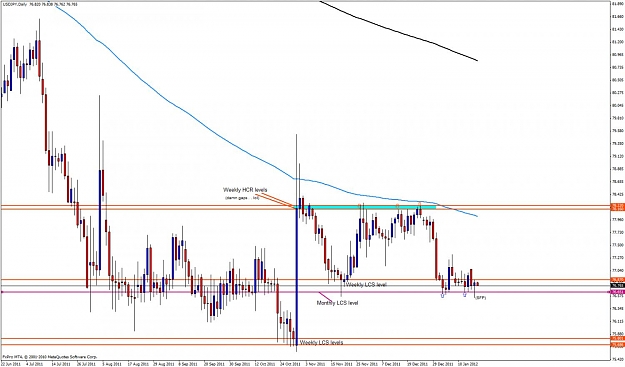Click the "3 Nov 2011" date label
This screenshot has width=625, height=367.
[x=315, y=364]
